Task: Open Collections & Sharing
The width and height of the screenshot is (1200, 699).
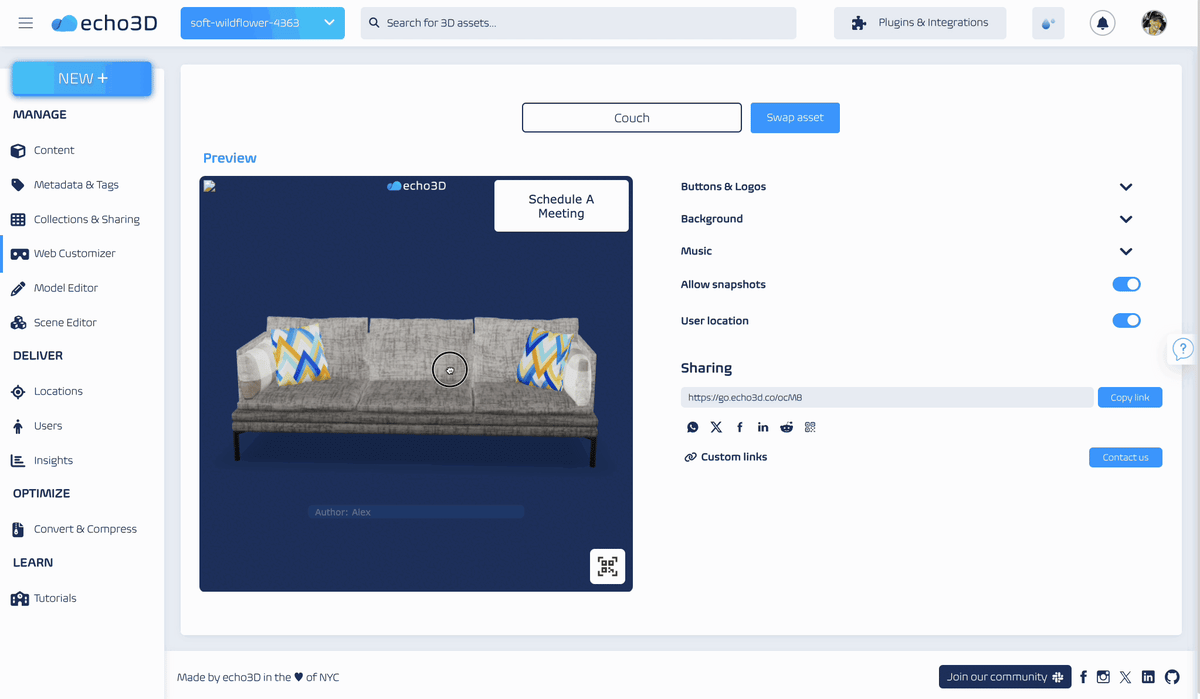Action: tap(87, 219)
